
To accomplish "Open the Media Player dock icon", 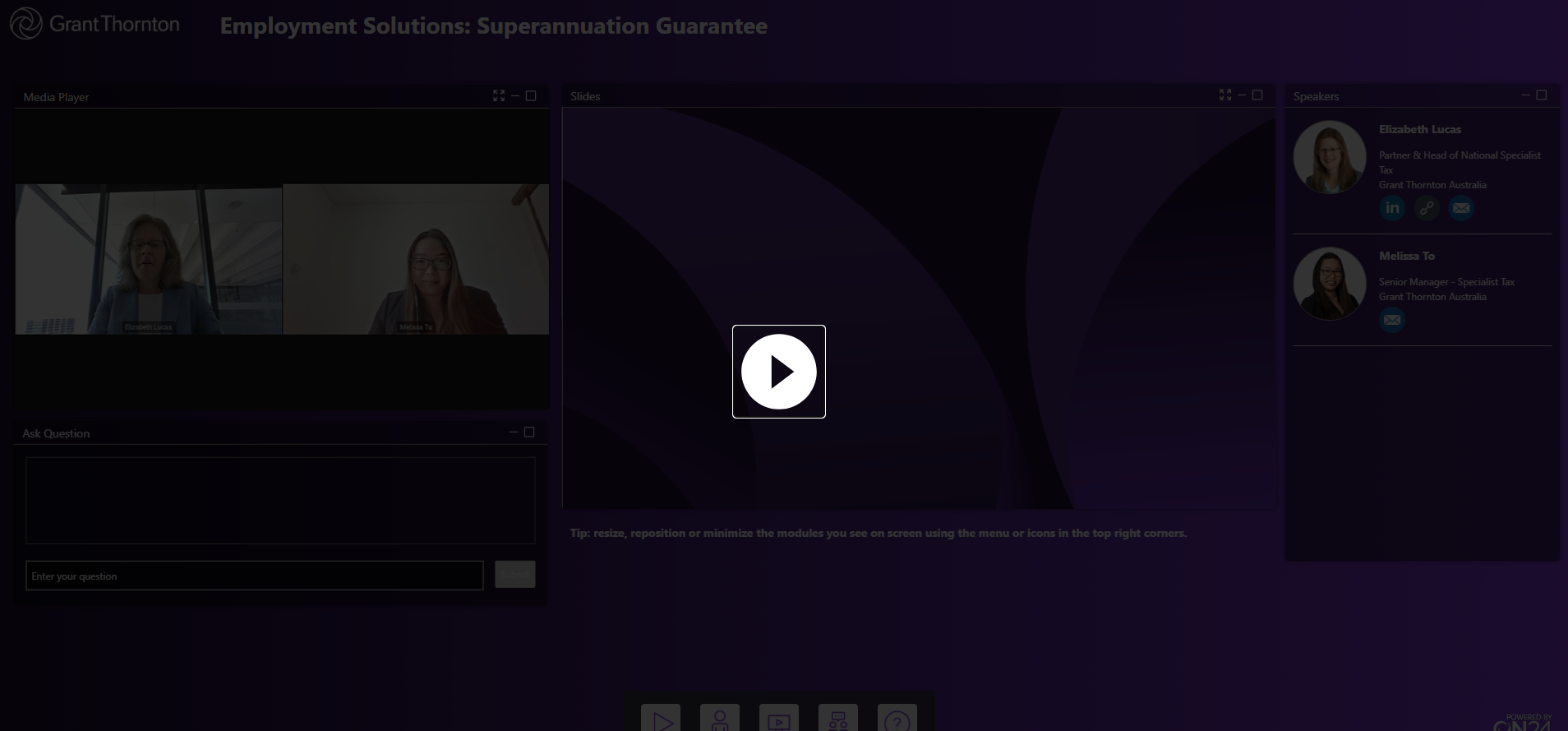I will [661, 719].
